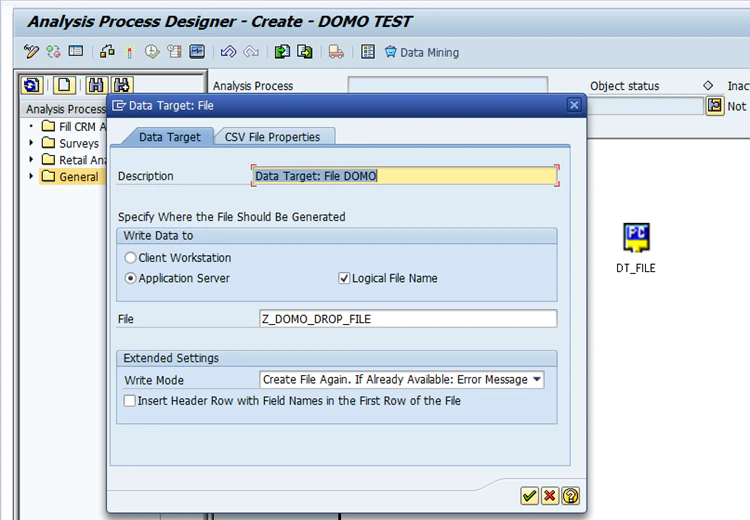Click the 'DT_FILE' label under node
Image resolution: width=750 pixels, height=520 pixels.
(636, 268)
